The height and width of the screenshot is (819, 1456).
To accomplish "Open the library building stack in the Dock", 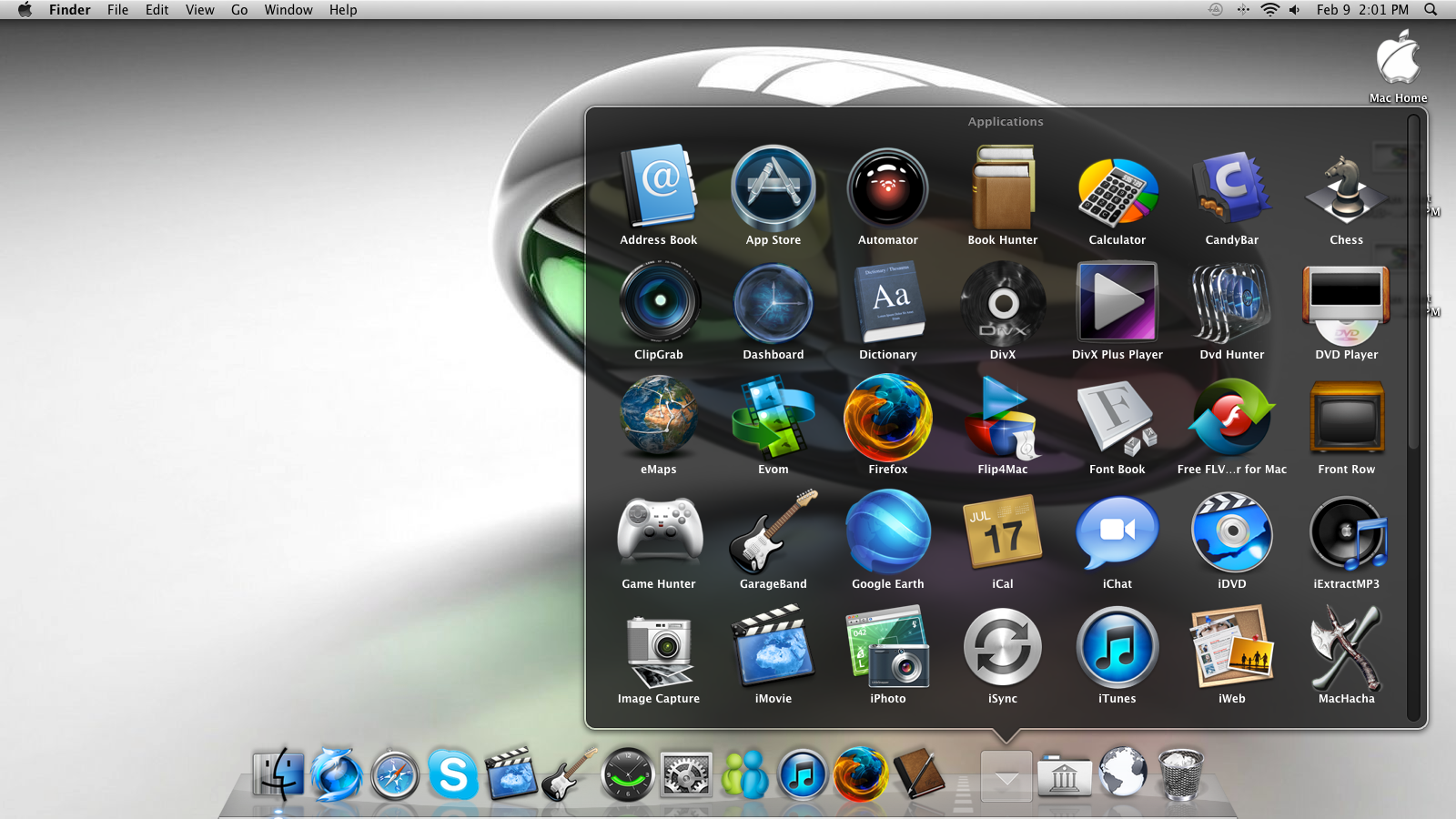I will 1065,776.
